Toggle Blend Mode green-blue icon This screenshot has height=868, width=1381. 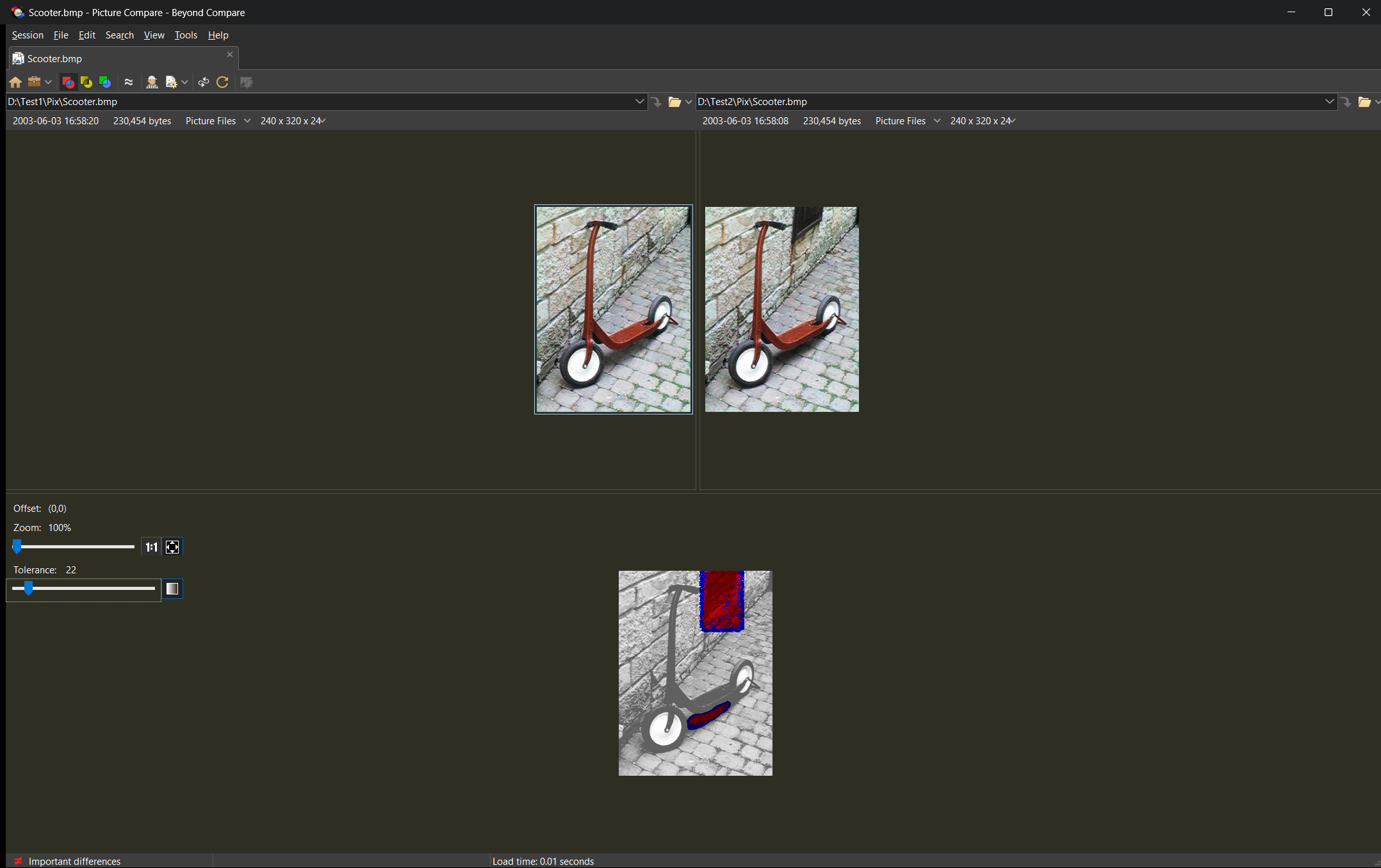coord(105,82)
